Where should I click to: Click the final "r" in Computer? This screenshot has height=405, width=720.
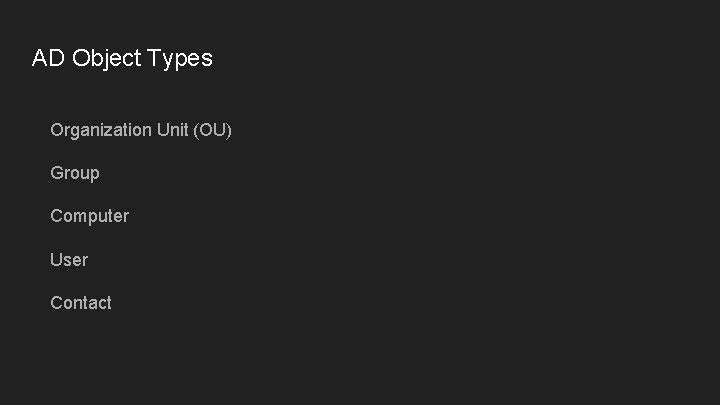(x=126, y=217)
